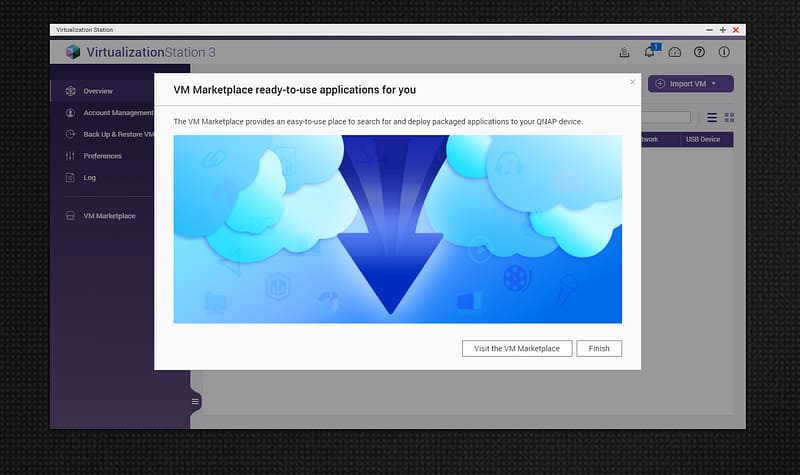The width and height of the screenshot is (800, 475).
Task: Open VM Marketplace in the sidebar
Action: pyautogui.click(x=103, y=216)
